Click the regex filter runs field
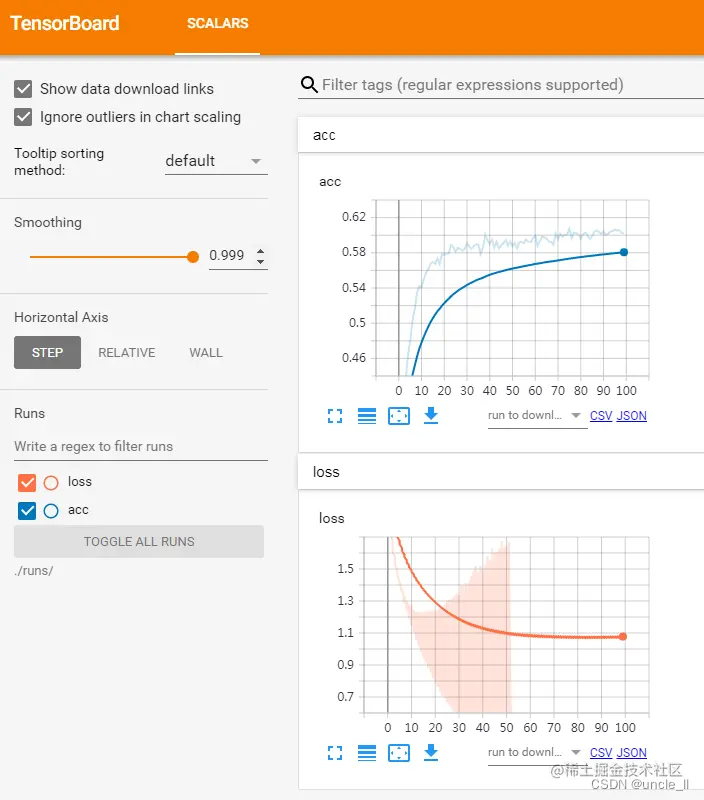Viewport: 704px width, 800px height. coord(141,446)
